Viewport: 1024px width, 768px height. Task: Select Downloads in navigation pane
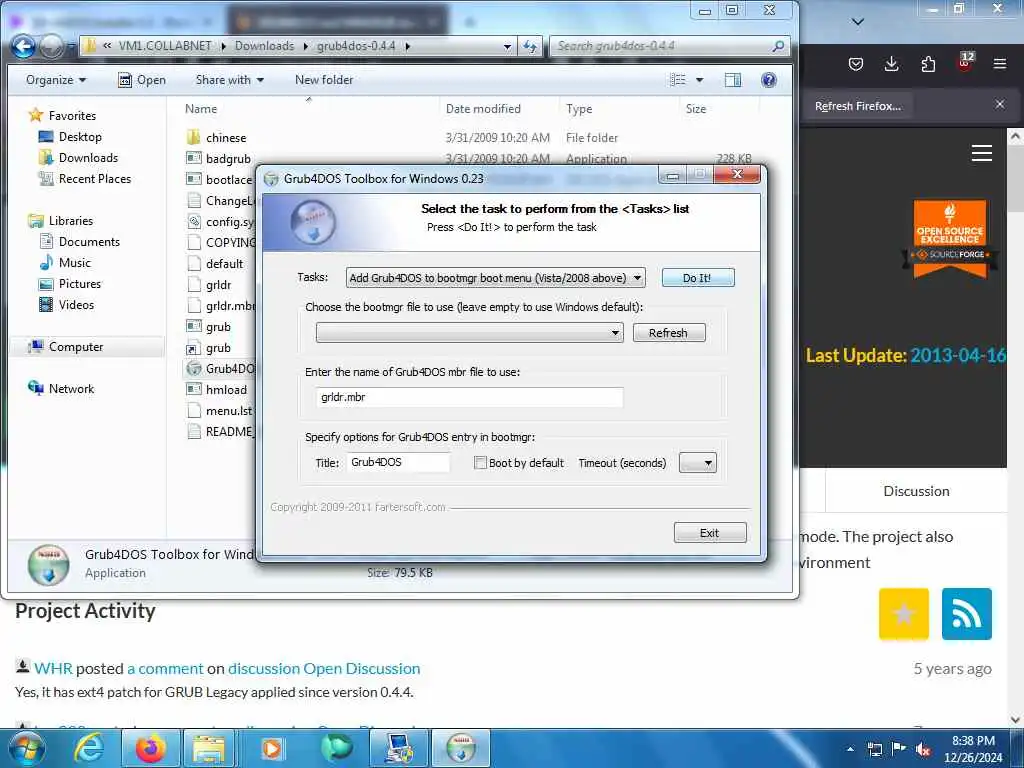pos(78,157)
